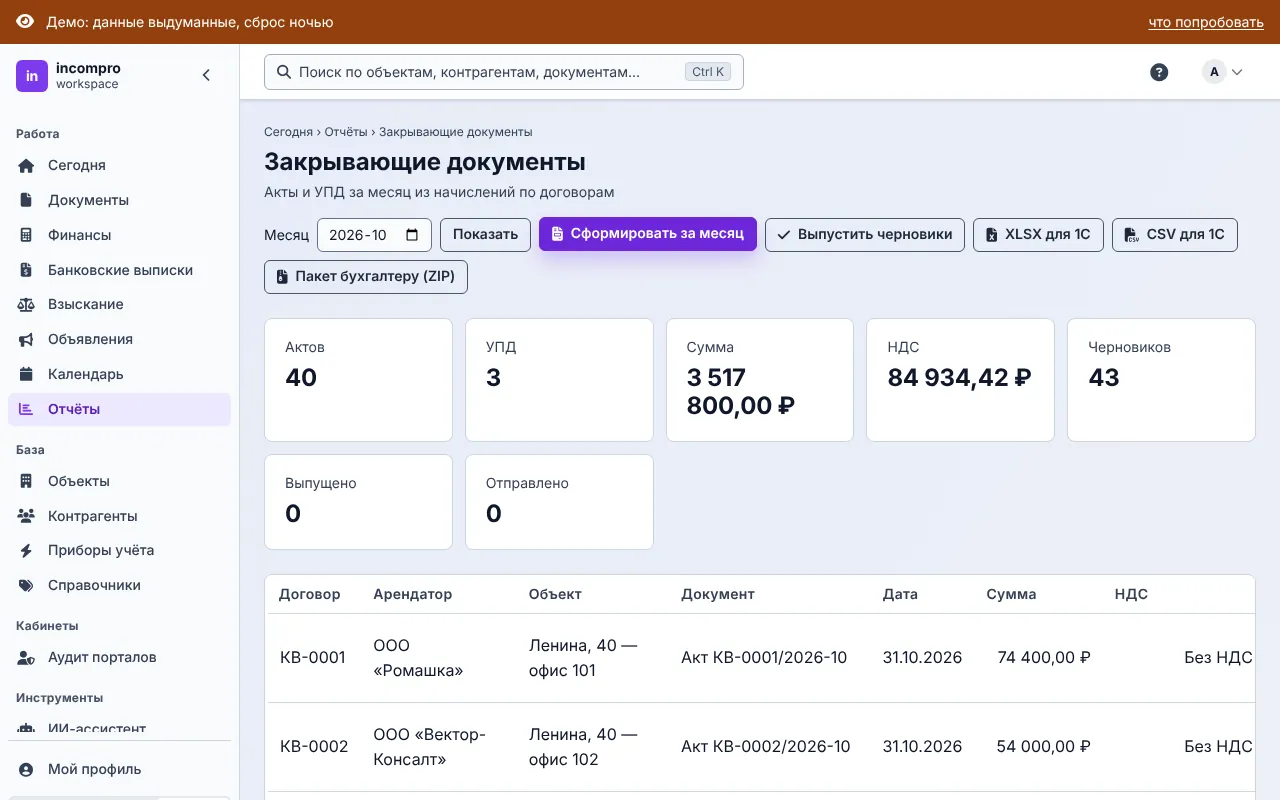
Task: Click the tags icon next to Справочники
Action: 27,585
